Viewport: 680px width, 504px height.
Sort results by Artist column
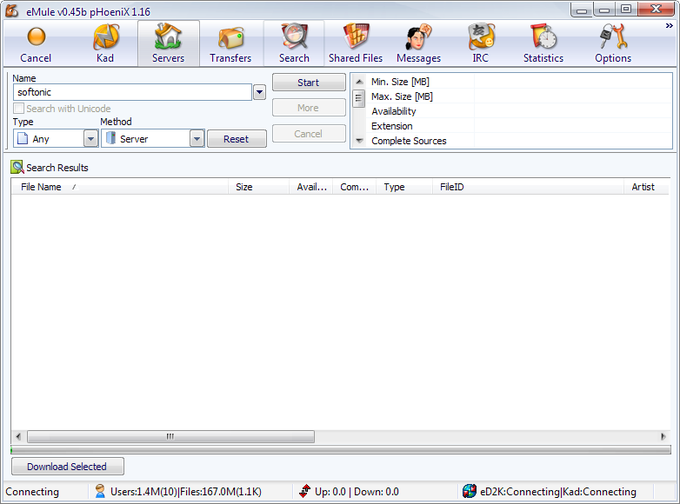647,187
